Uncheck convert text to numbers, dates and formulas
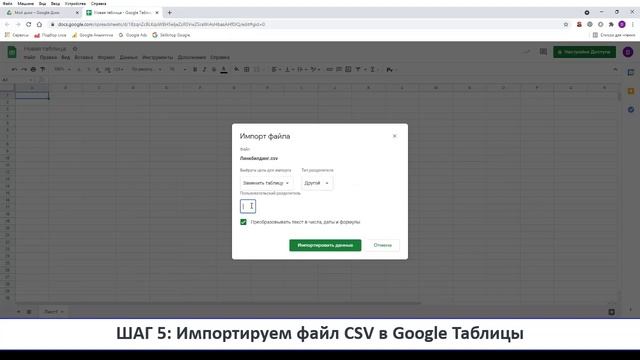This screenshot has width=640, height=360. click(x=243, y=222)
